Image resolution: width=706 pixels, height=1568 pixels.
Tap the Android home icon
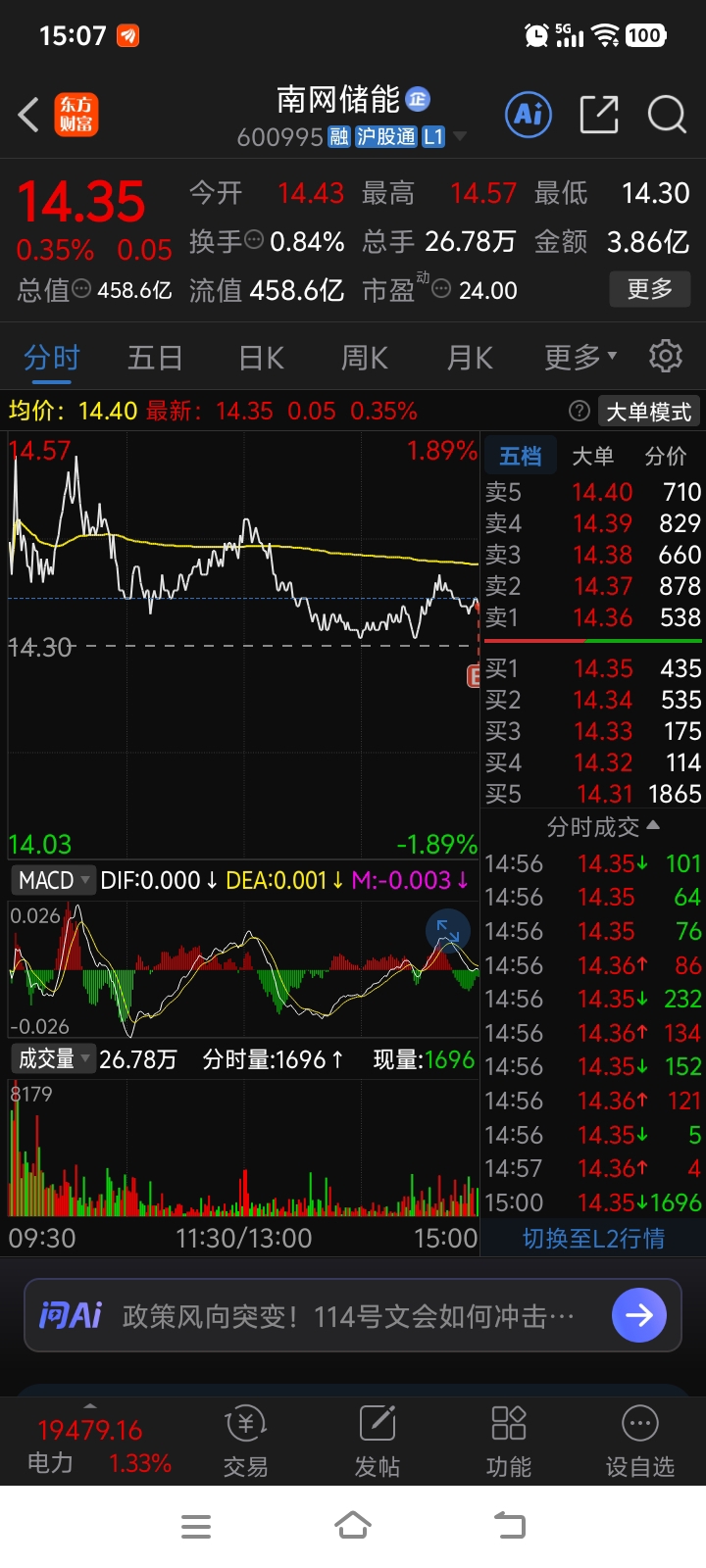tap(353, 1526)
